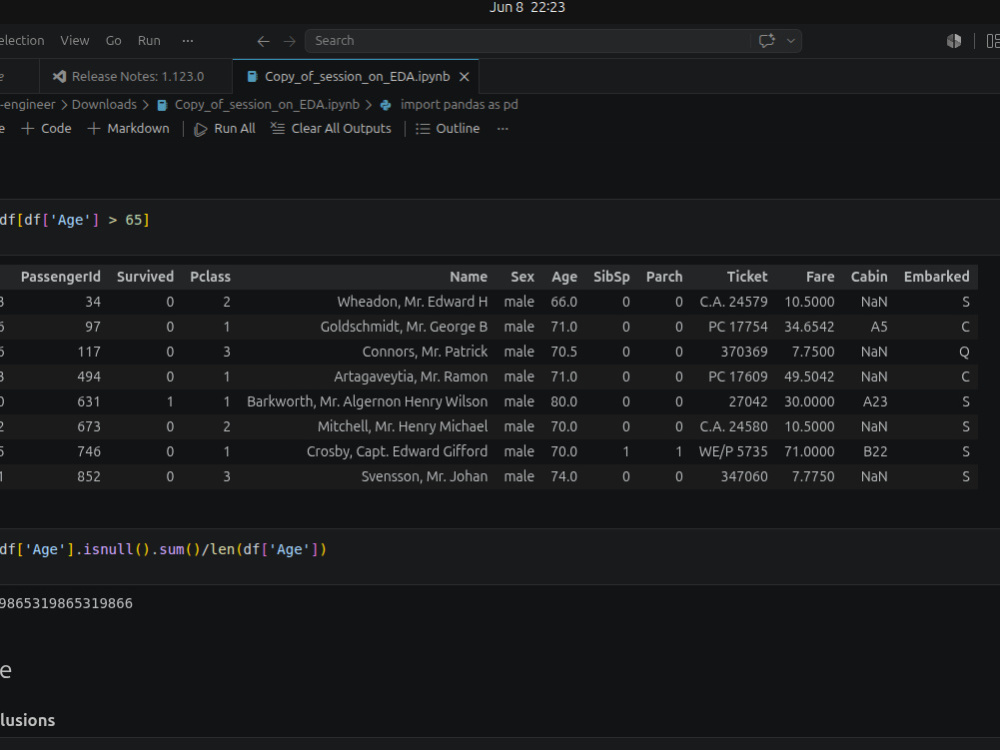Click the VS Code icon on Release Notes tab
Viewport: 1000px width, 750px height.
(59, 77)
